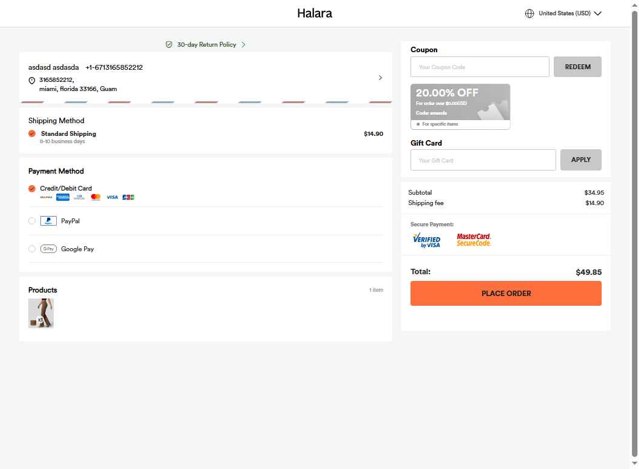This screenshot has width=639, height=469.
Task: Focus the Coupon Code input field
Action: click(480, 67)
